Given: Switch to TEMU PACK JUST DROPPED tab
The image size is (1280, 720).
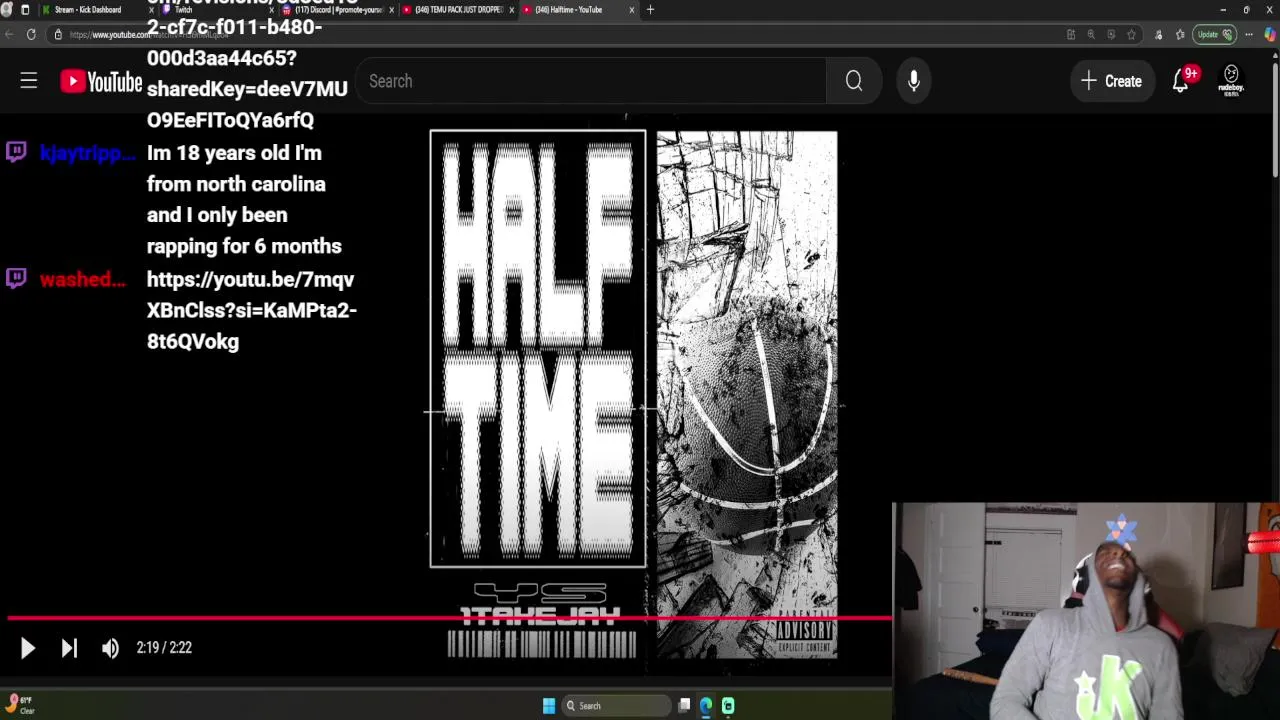Looking at the screenshot, I should (x=458, y=10).
